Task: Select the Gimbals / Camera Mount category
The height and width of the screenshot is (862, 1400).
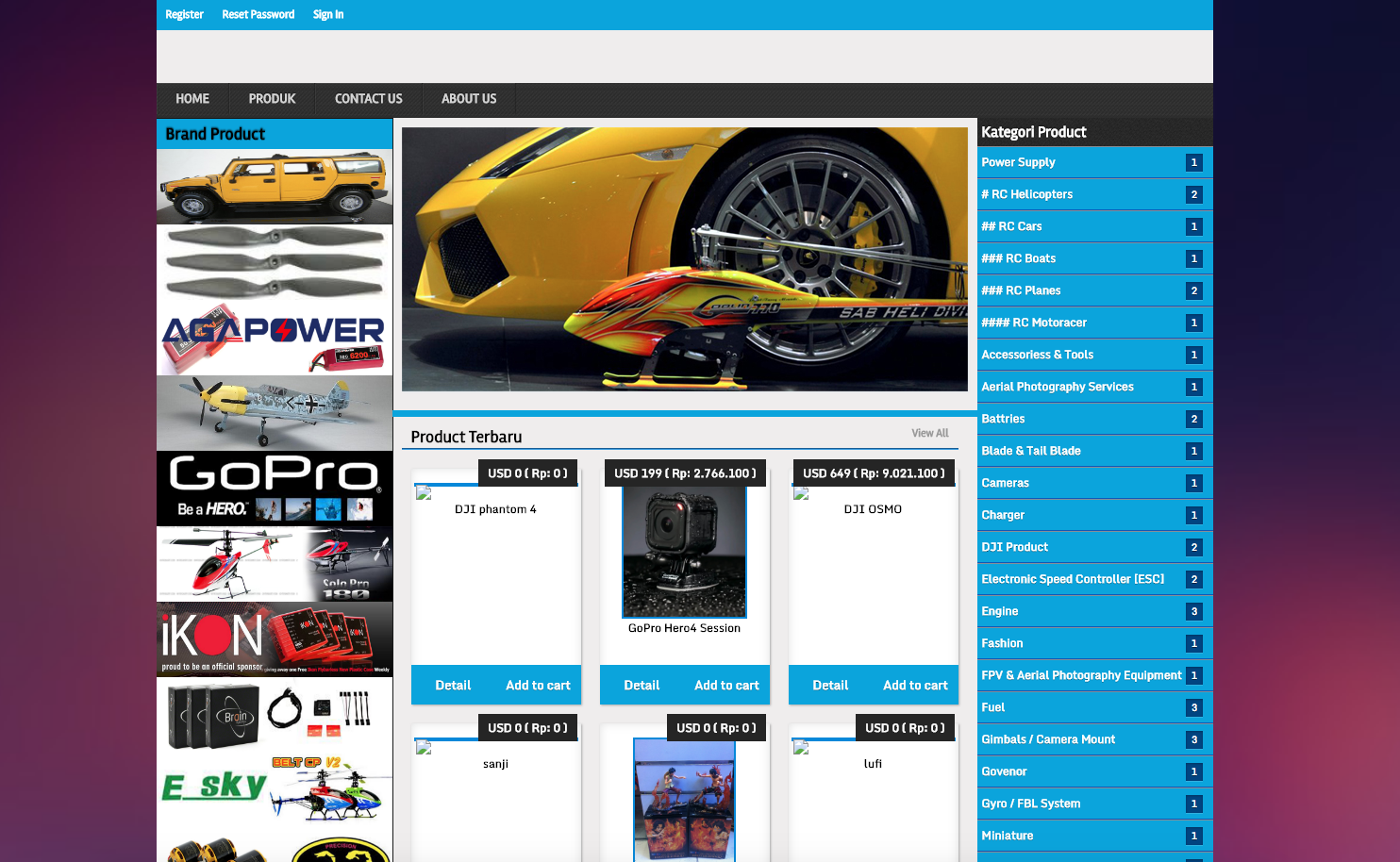Action: [x=1047, y=739]
